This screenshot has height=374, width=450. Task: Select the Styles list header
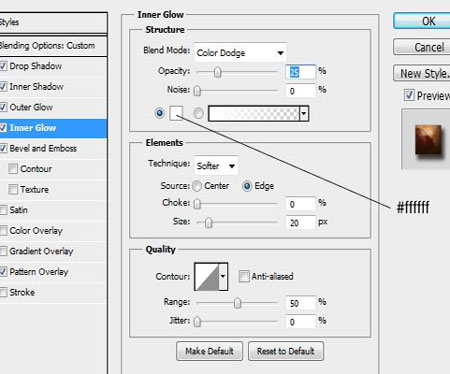tap(53, 23)
